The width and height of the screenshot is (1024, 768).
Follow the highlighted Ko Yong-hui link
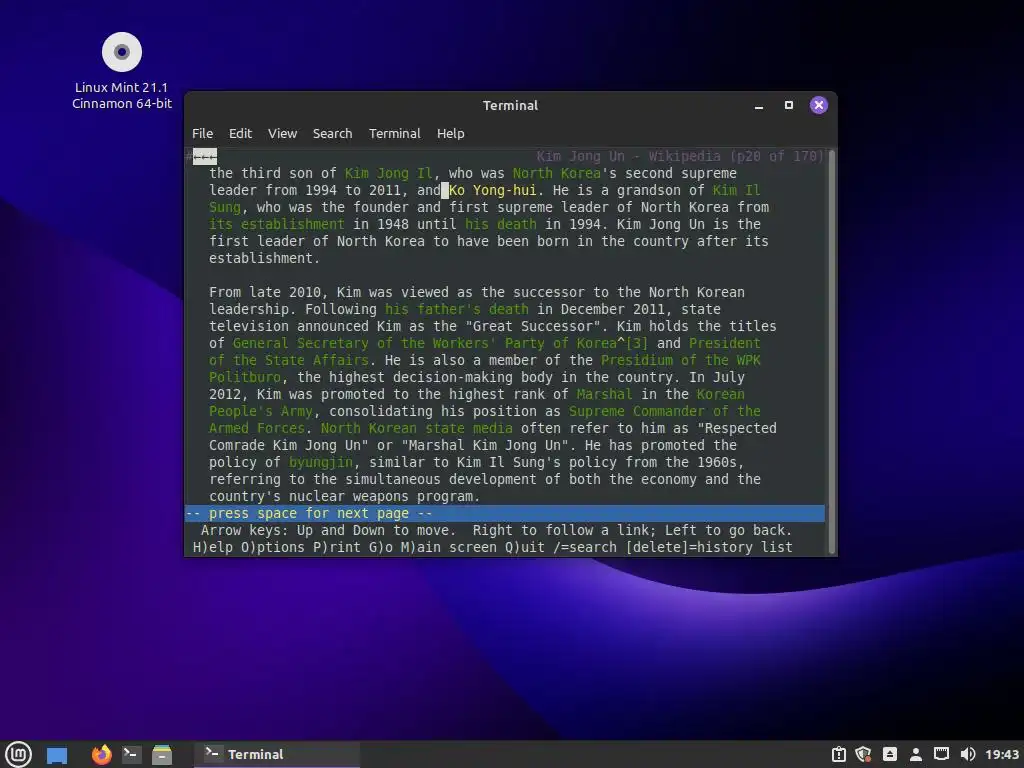click(492, 190)
